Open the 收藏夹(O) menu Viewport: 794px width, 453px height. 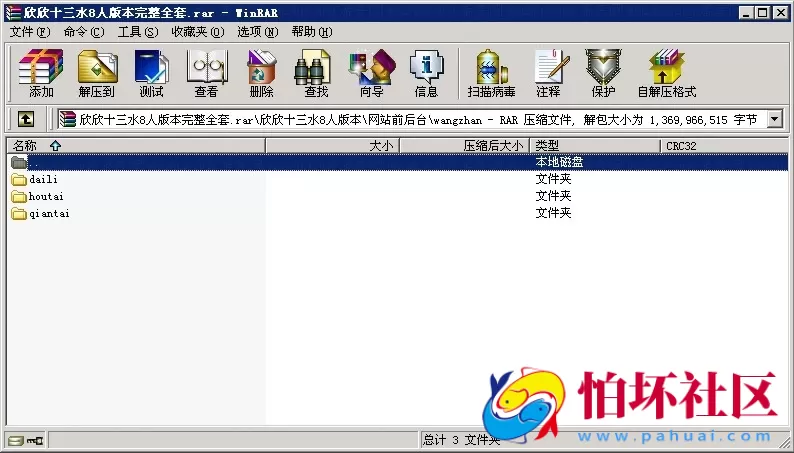click(197, 32)
